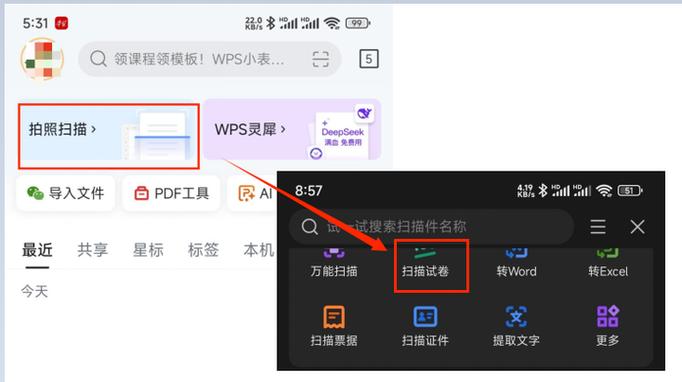Screen dimensions: 682x382
Task: Select 万能扫描 scan mode
Action: pos(334,264)
